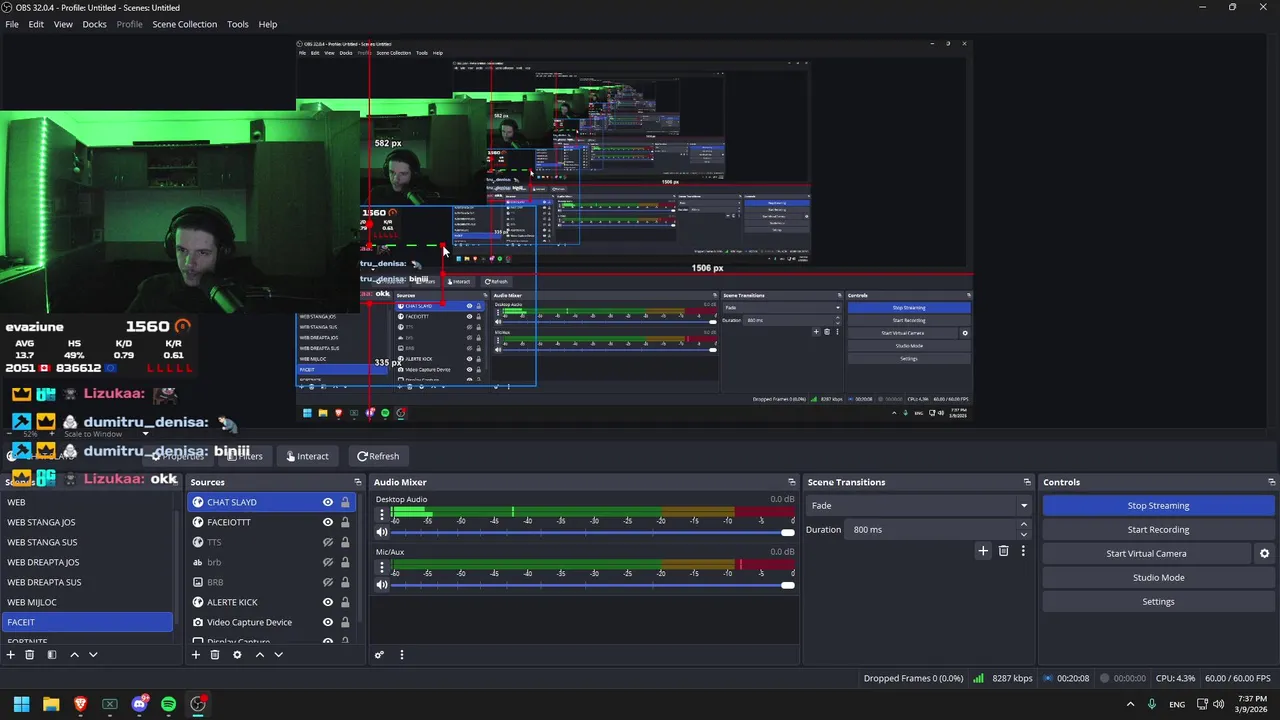
Task: Open Settings from the Controls dock
Action: pyautogui.click(x=1158, y=601)
